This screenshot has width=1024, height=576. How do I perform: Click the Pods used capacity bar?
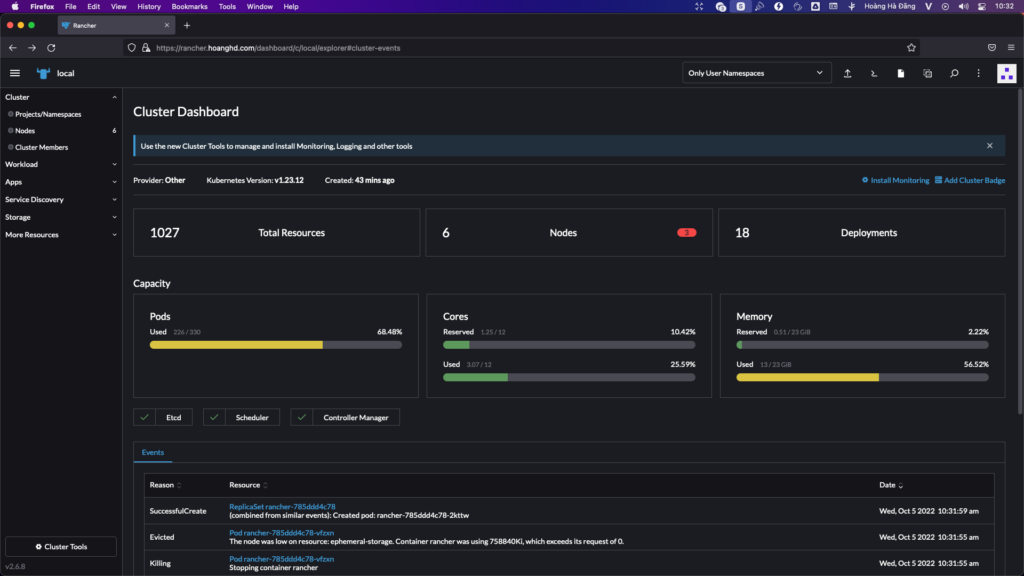click(276, 345)
